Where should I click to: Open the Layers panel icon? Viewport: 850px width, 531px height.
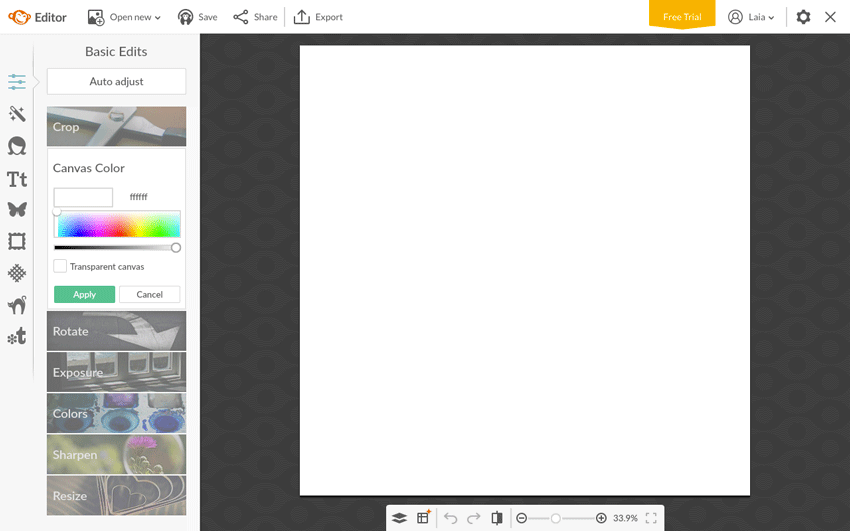pos(399,518)
